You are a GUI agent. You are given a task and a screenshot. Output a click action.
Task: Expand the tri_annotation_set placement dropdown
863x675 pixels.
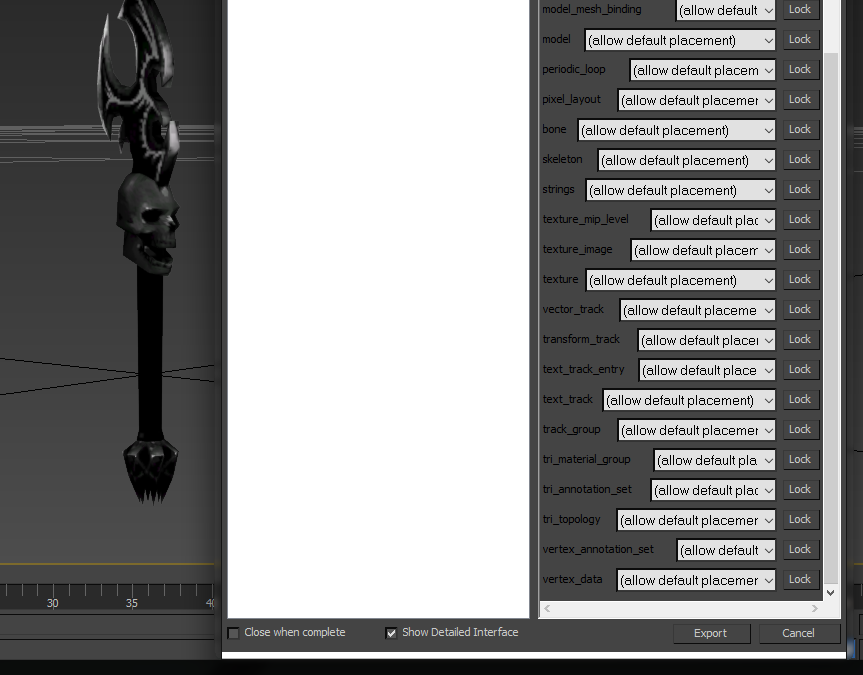pos(713,491)
